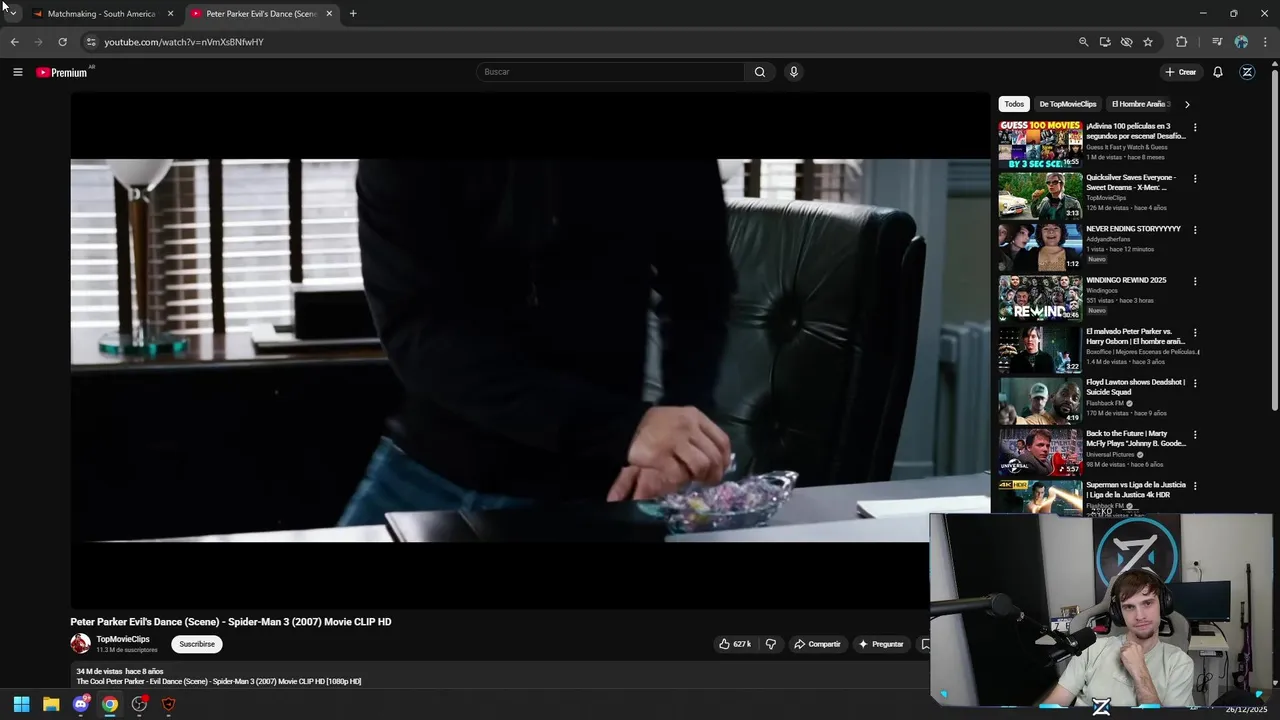Go back with browser back arrow
This screenshot has width=1280, height=720.
[x=14, y=42]
